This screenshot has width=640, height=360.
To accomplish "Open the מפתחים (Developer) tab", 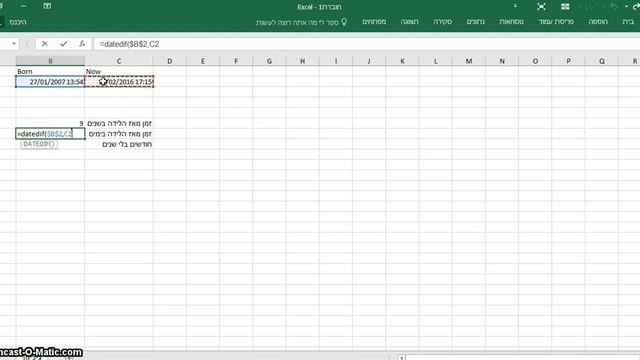I will tap(374, 22).
